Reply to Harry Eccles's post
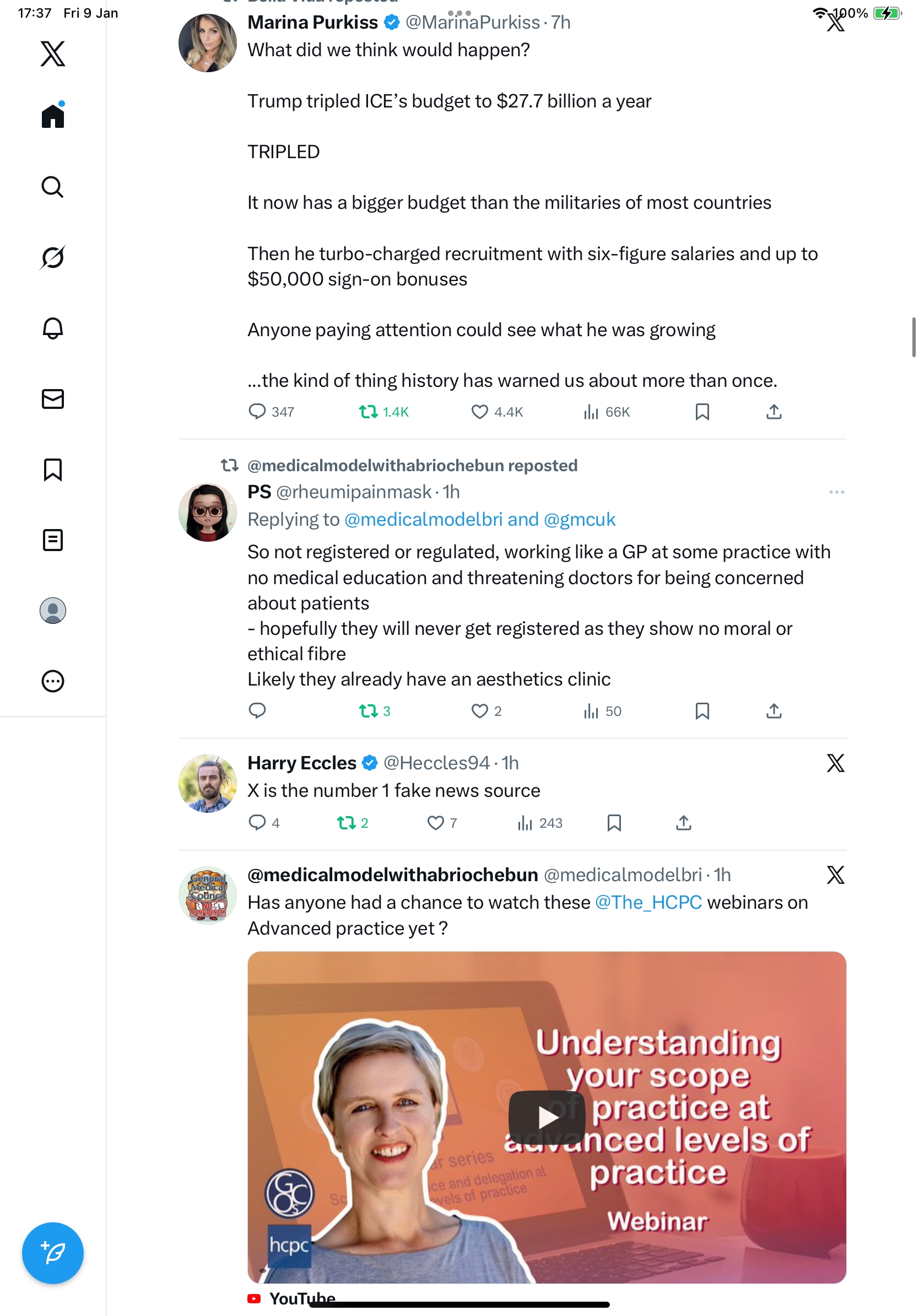This screenshot has width=919, height=1316. (x=257, y=823)
